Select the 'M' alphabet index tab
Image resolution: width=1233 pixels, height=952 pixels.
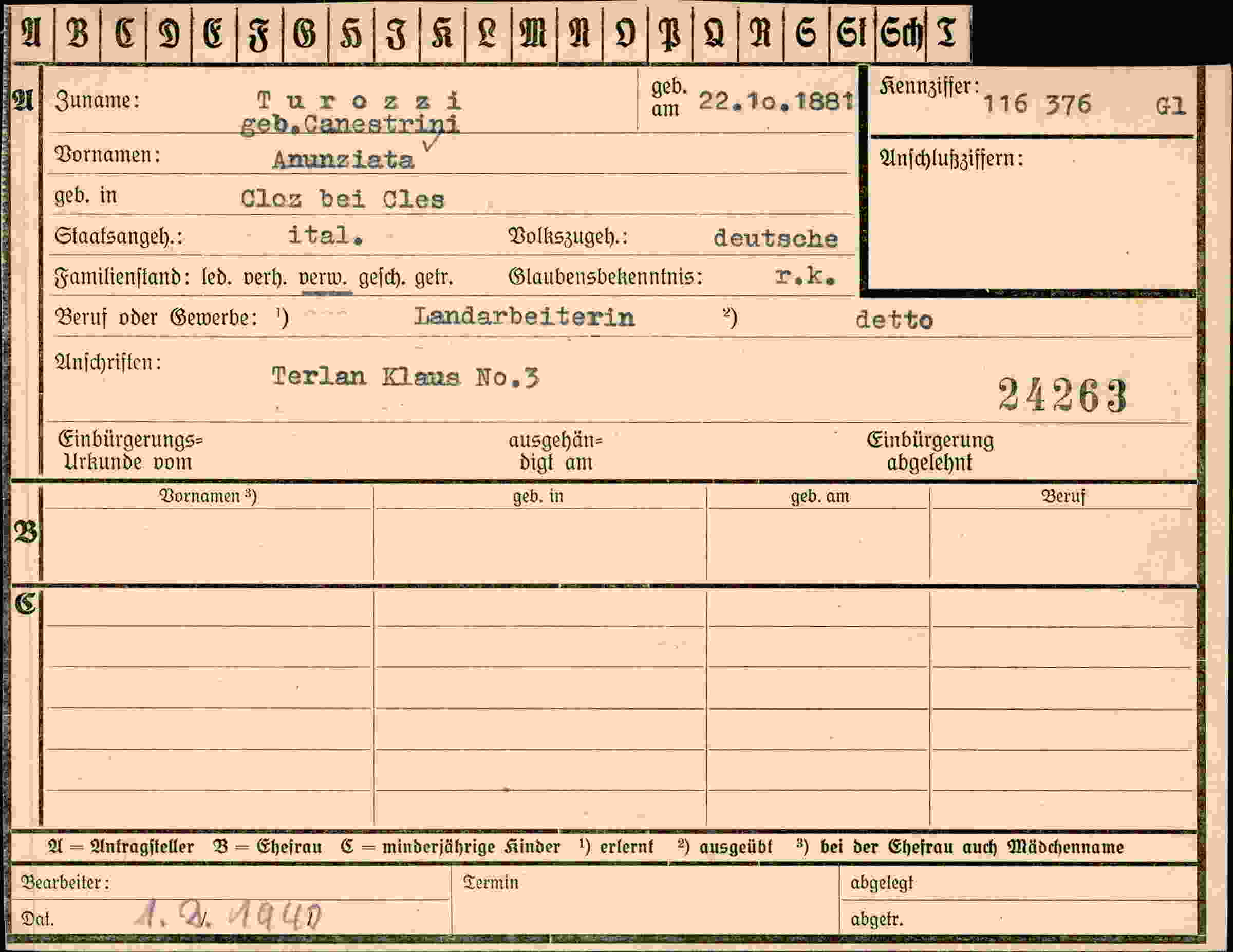click(533, 33)
